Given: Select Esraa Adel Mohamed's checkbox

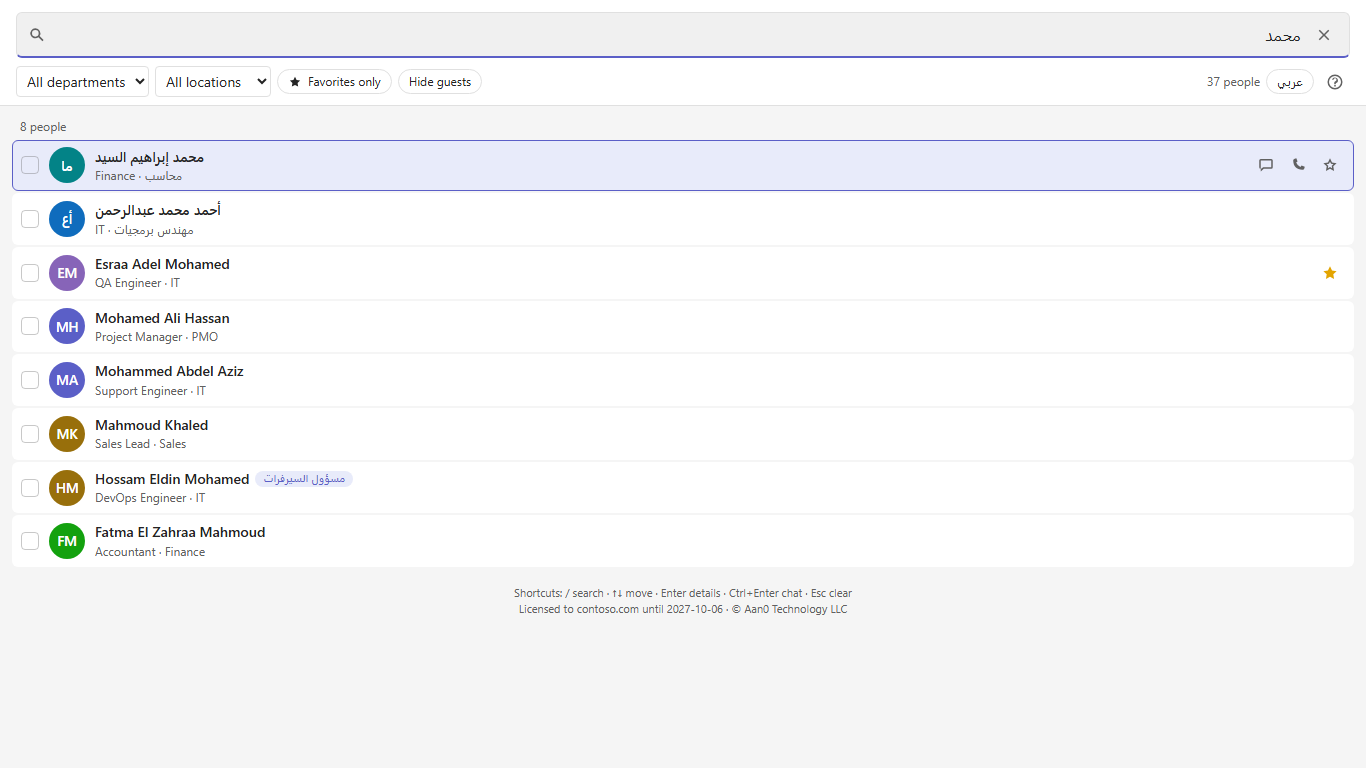Looking at the screenshot, I should [x=30, y=273].
